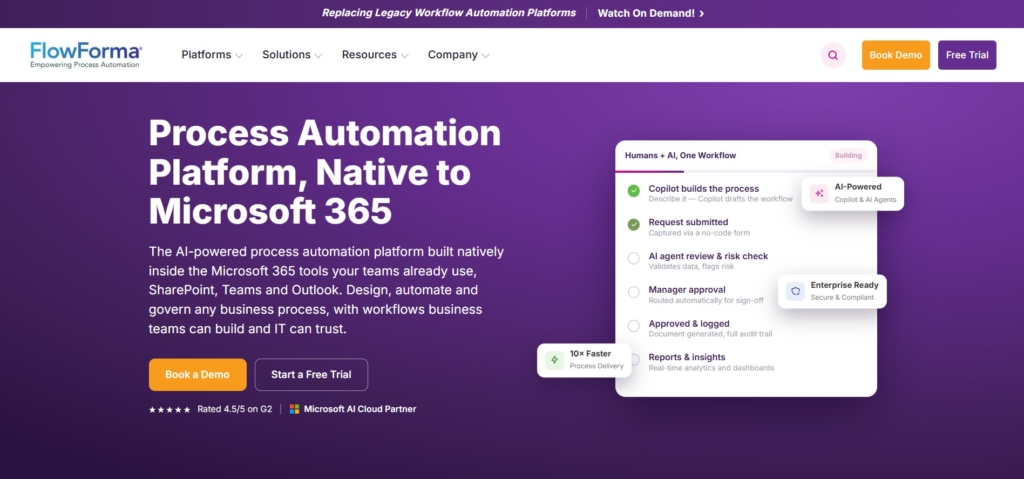Image resolution: width=1024 pixels, height=479 pixels.
Task: Expand the Solutions chevron
Action: click(x=318, y=56)
